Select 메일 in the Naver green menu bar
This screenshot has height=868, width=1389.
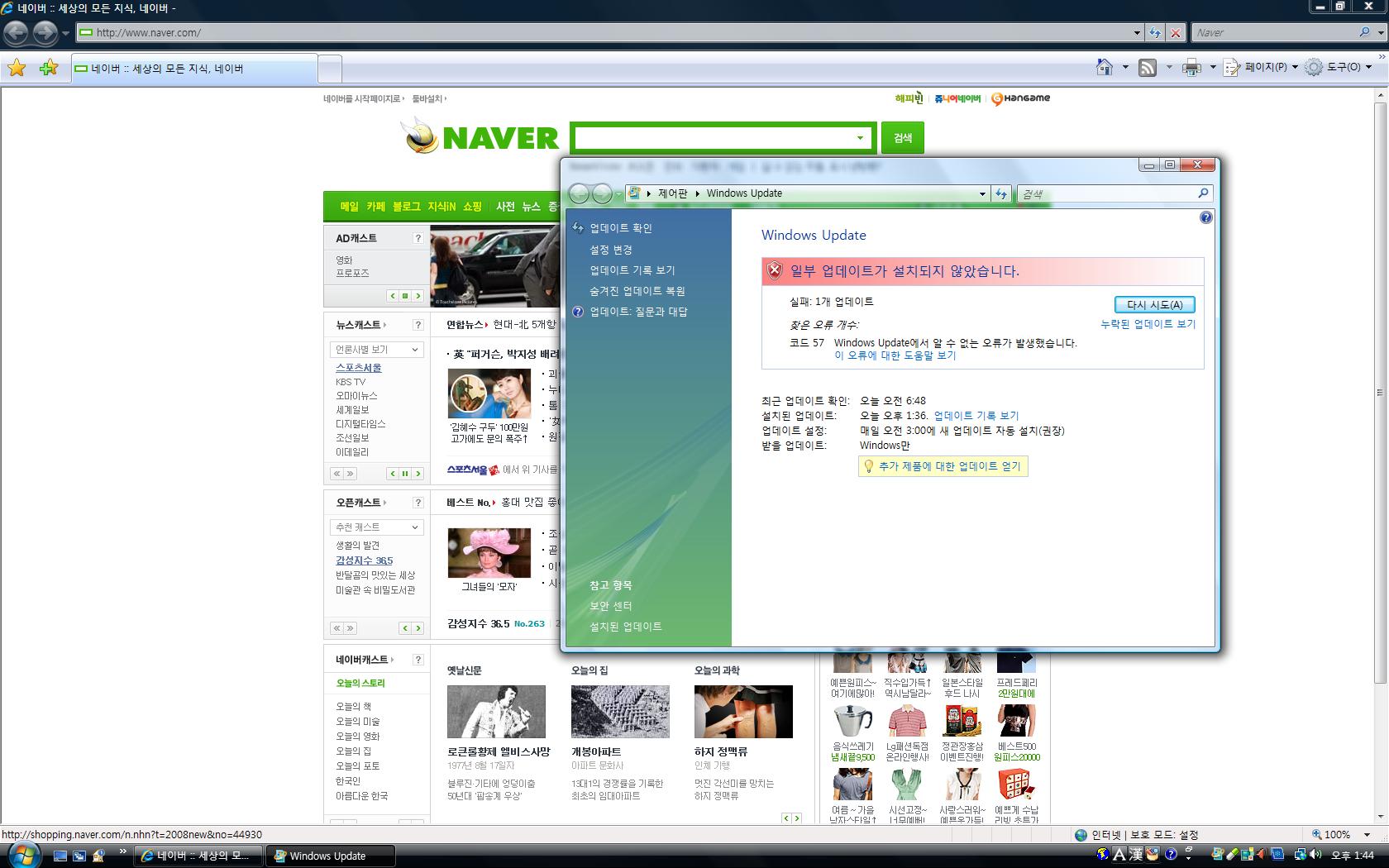pos(350,207)
